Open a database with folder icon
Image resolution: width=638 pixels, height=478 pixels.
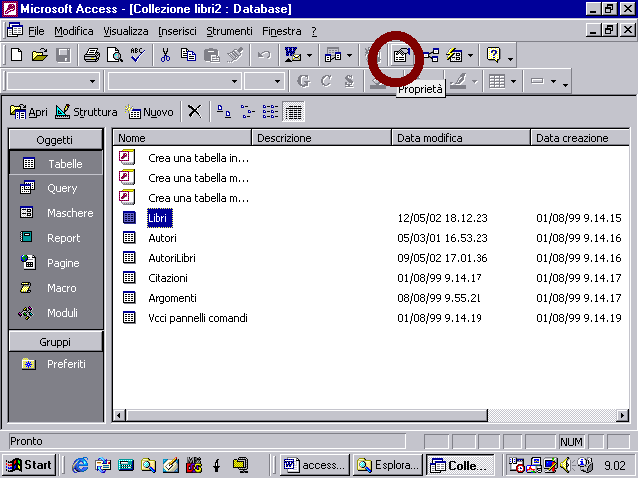39,55
